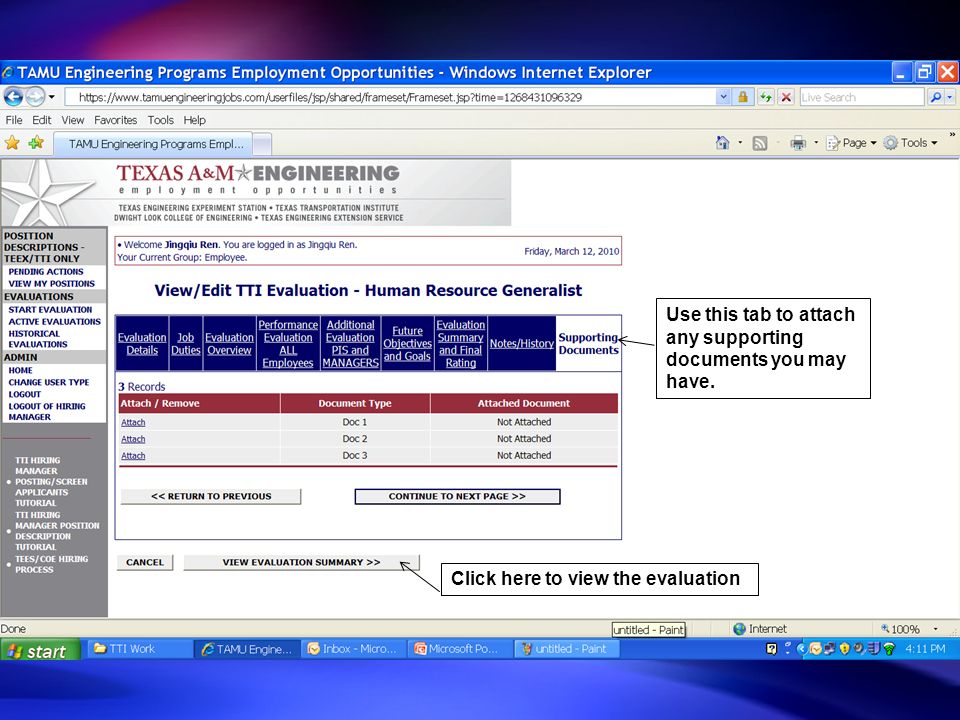Screen dimensions: 960x720
Task: Switch to the Notes/History tab
Action: [522, 343]
